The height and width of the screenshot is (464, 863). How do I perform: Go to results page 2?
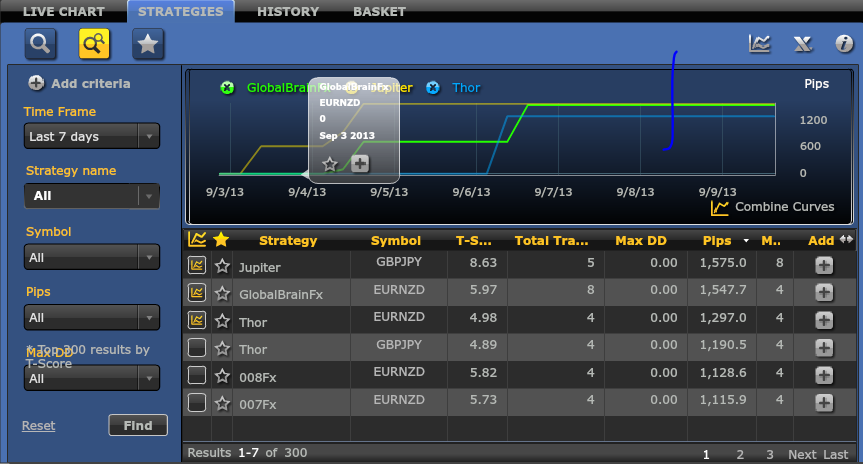[x=740, y=455]
